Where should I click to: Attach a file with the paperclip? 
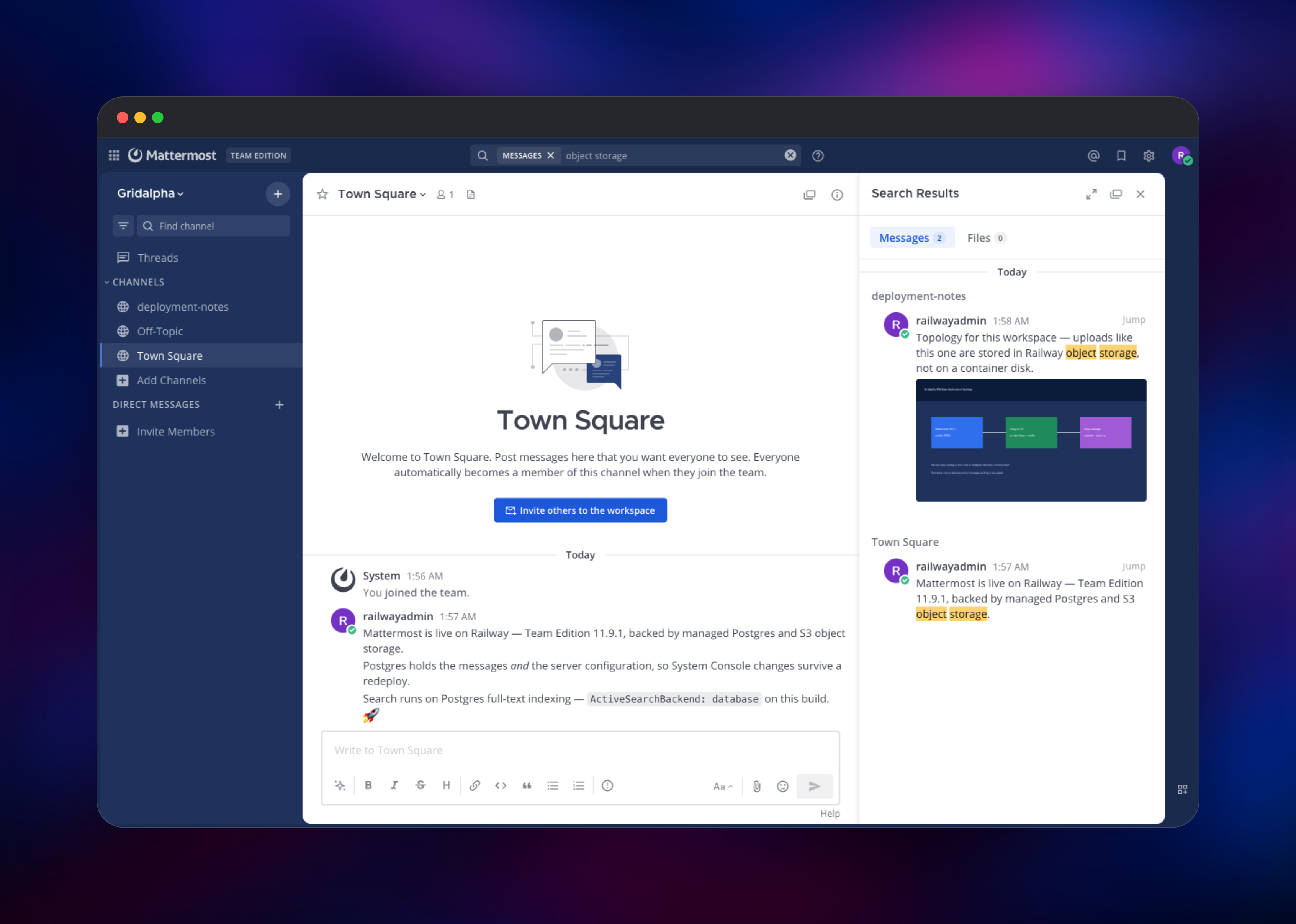pyautogui.click(x=757, y=786)
